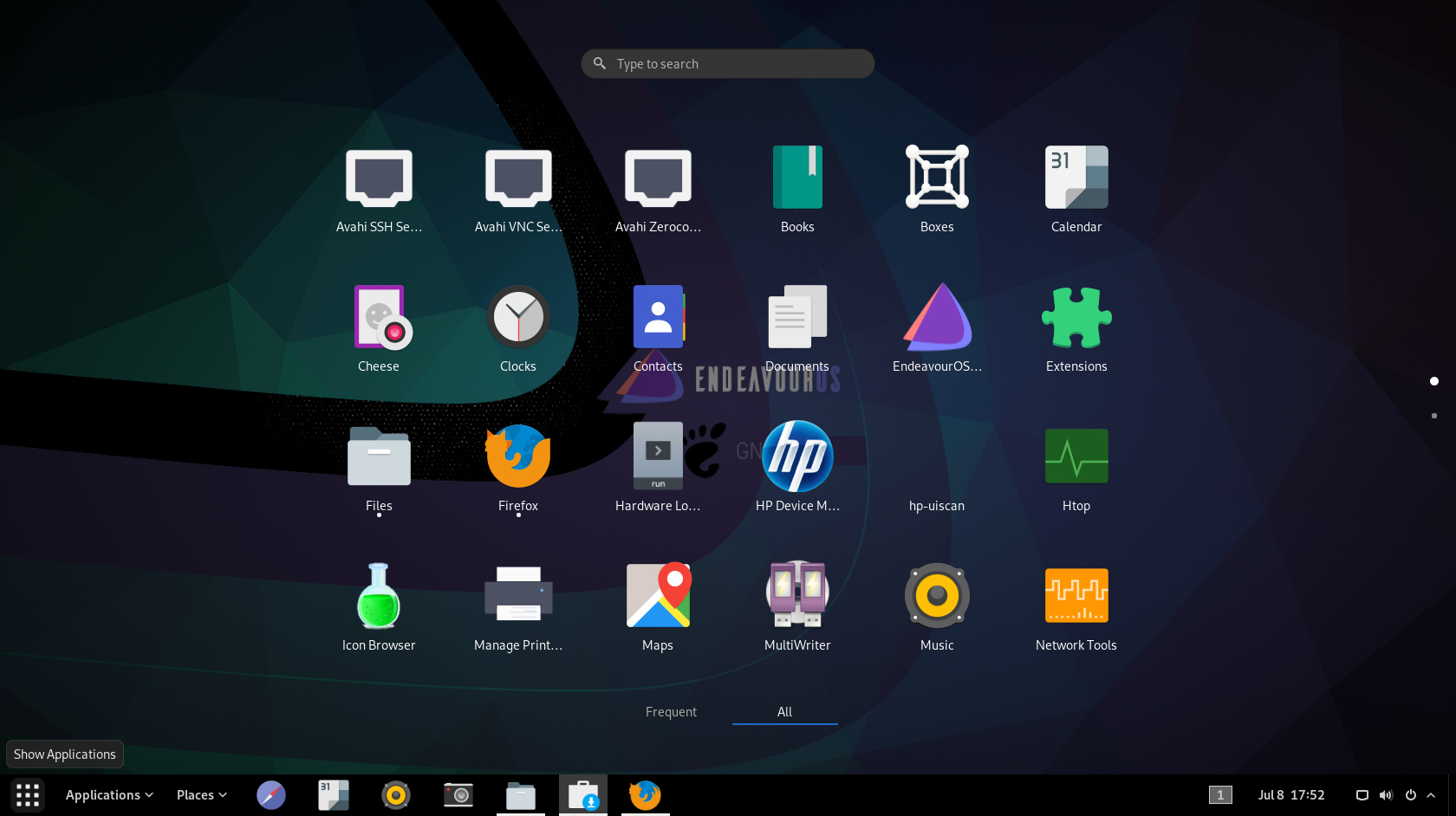
Task: Click the Show Applications grid button
Action: click(28, 795)
